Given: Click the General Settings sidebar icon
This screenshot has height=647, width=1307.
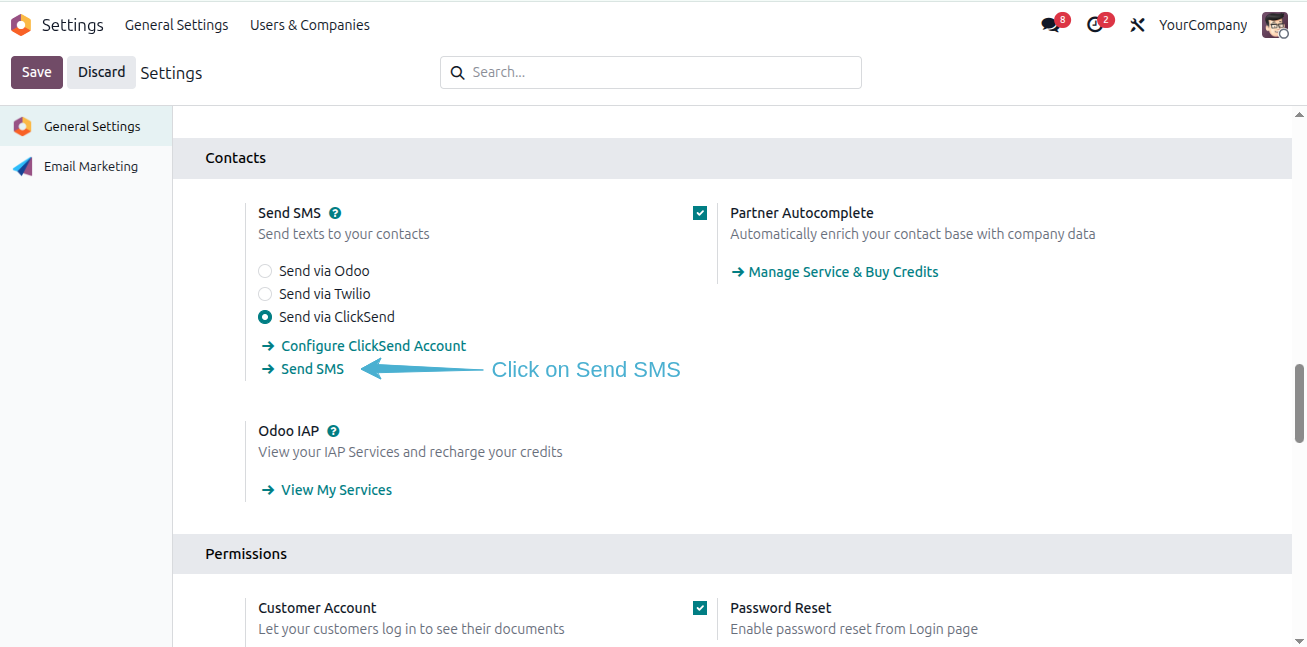Looking at the screenshot, I should pos(22,127).
